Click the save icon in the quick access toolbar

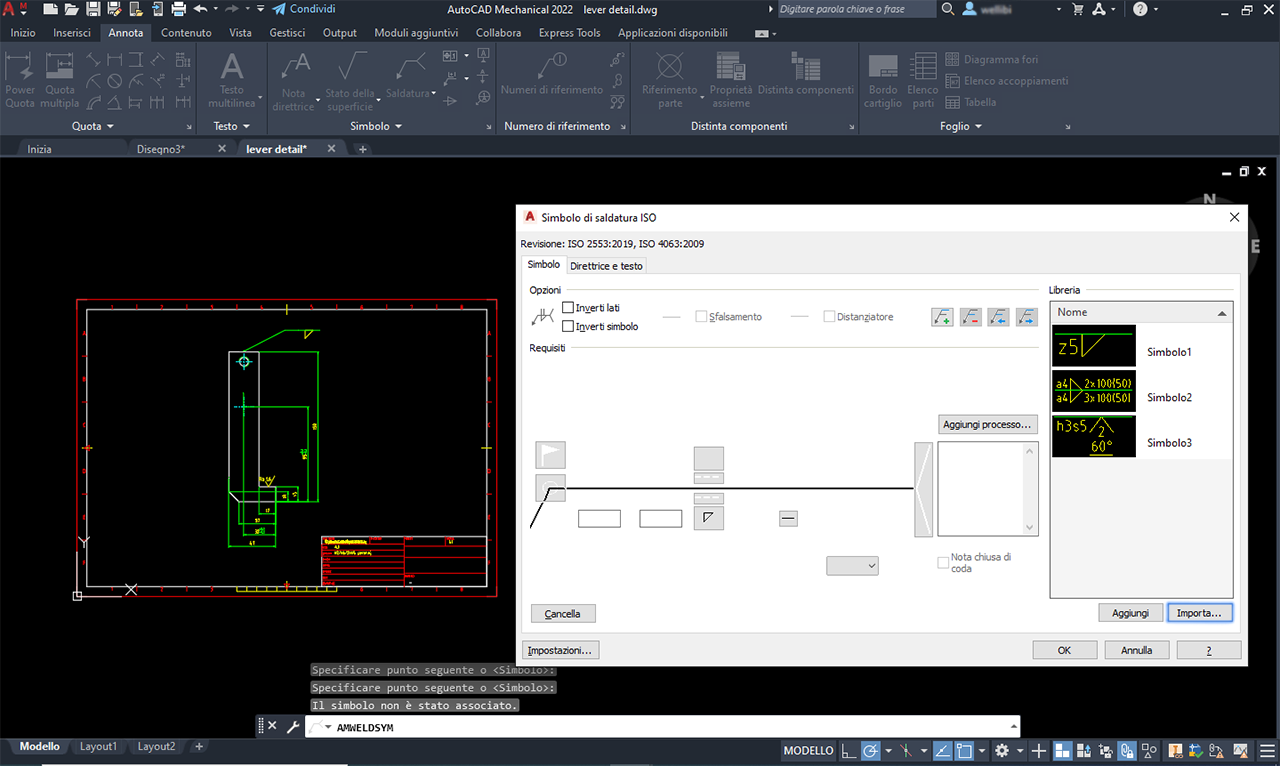click(93, 9)
